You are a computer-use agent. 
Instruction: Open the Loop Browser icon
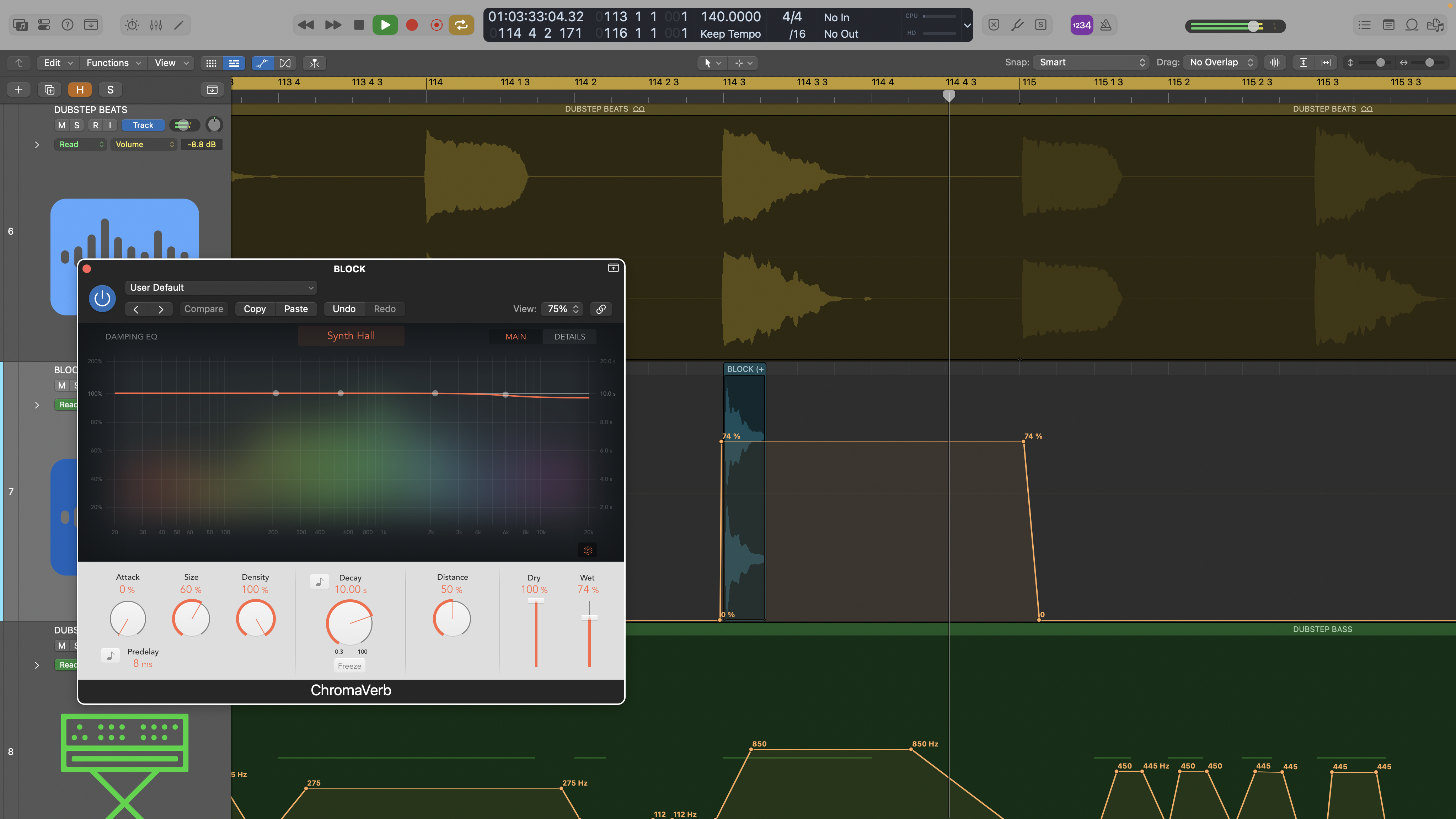[1411, 25]
